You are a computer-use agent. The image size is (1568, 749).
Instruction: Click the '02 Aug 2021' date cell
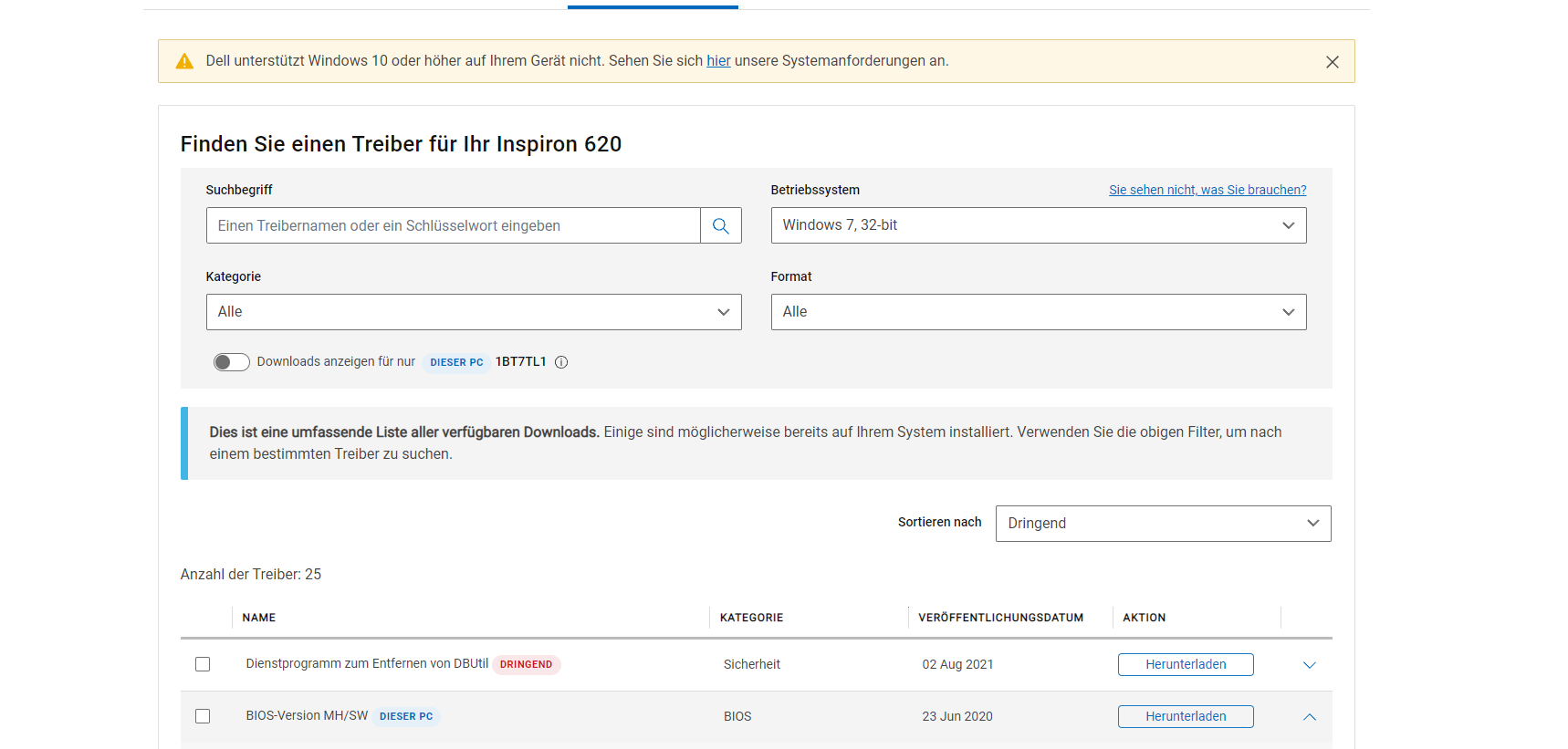click(x=957, y=664)
